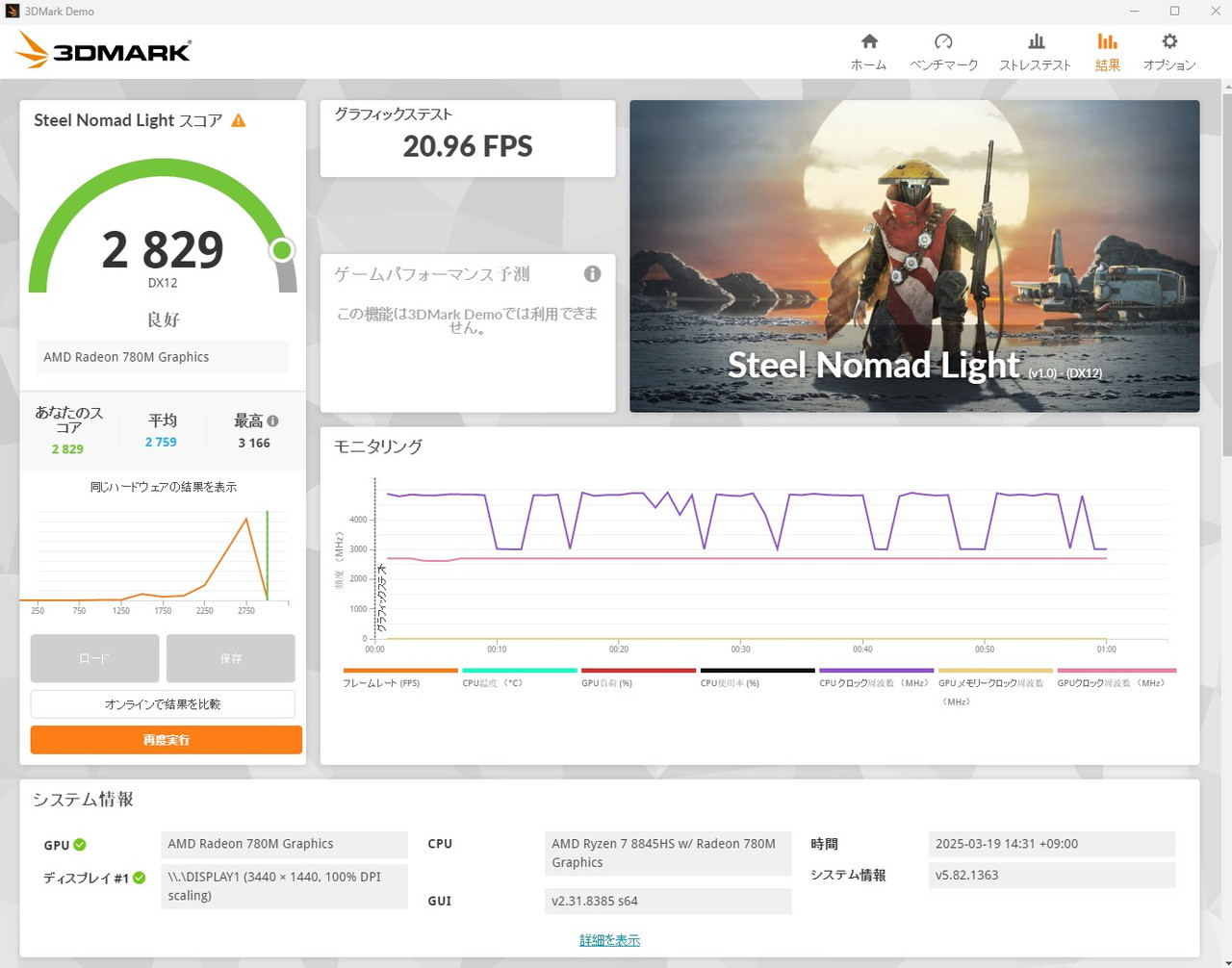Image resolution: width=1232 pixels, height=968 pixels.
Task: Click the Display #1 check mark
Action: click(140, 878)
